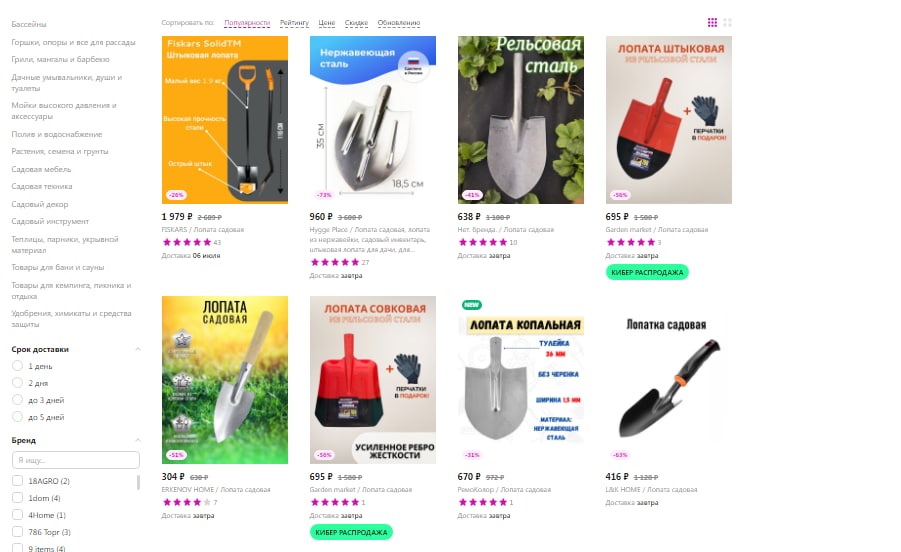Open the Садовый инструмент category
The width and height of the screenshot is (901, 552).
tap(50, 221)
